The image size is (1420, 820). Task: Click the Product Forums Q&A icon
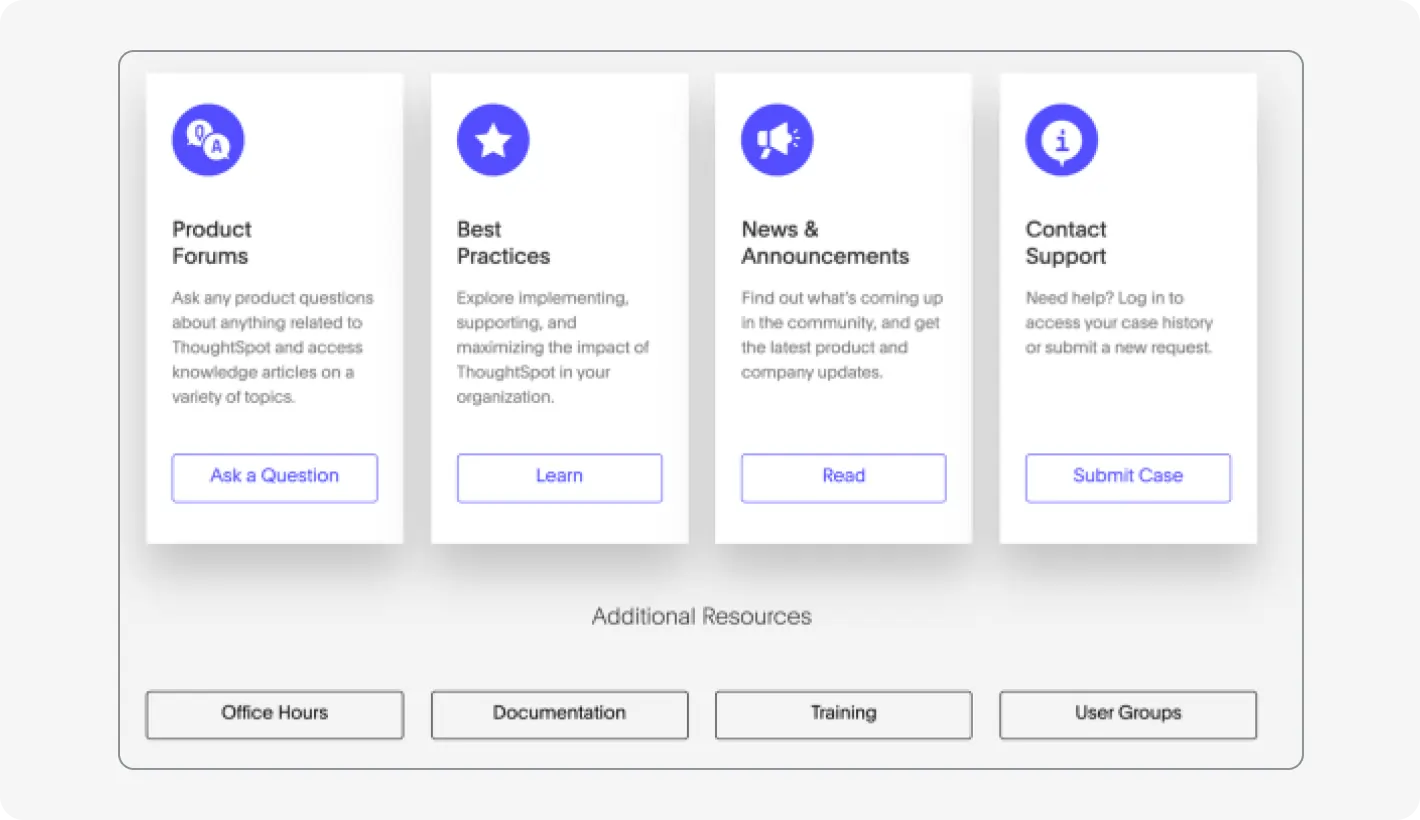tap(207, 139)
